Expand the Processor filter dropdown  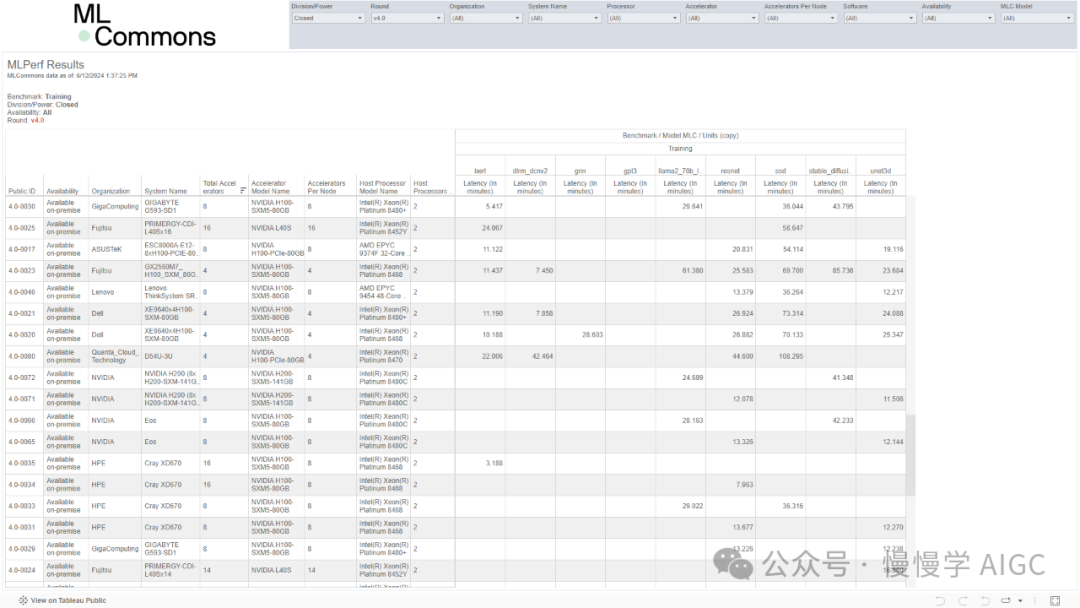point(643,19)
